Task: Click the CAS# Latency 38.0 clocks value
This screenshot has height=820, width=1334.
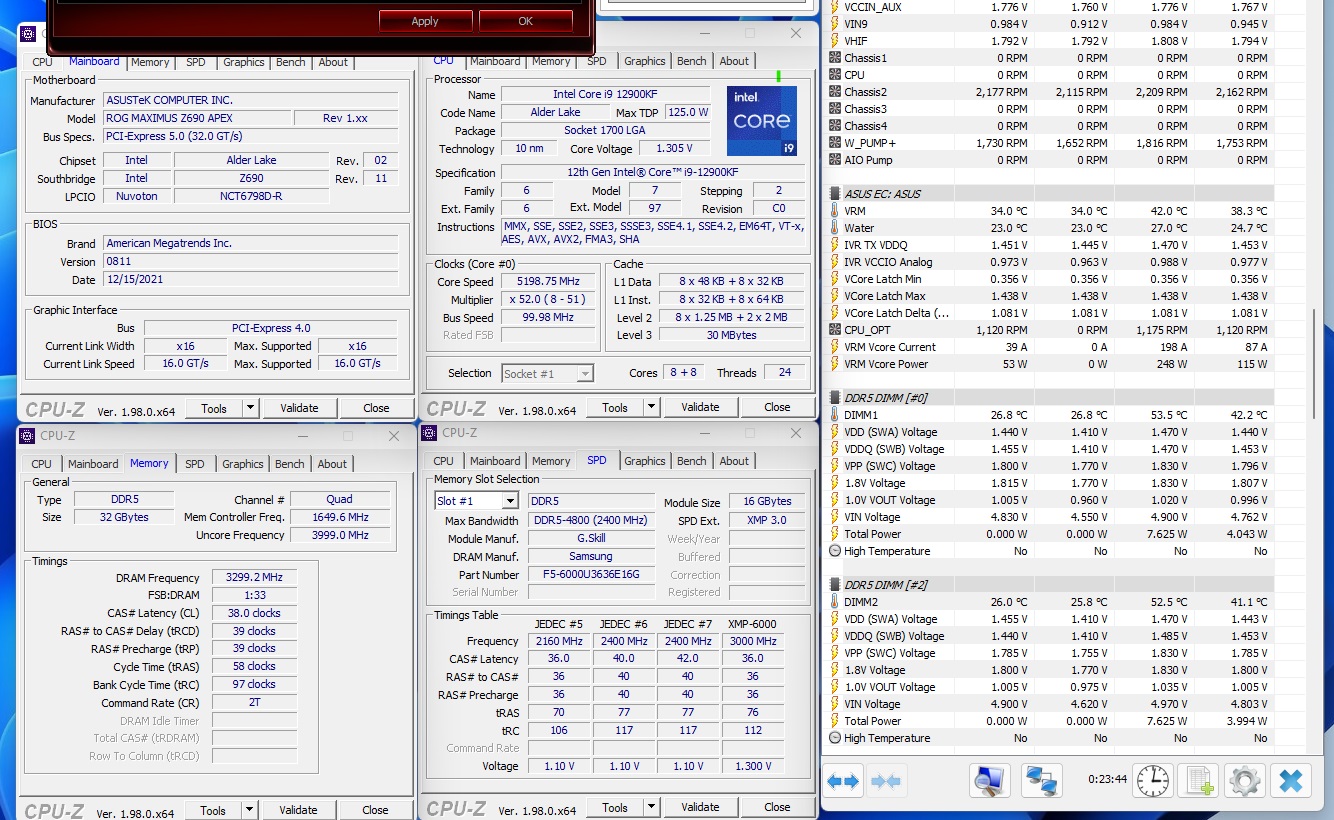Action: (x=254, y=613)
